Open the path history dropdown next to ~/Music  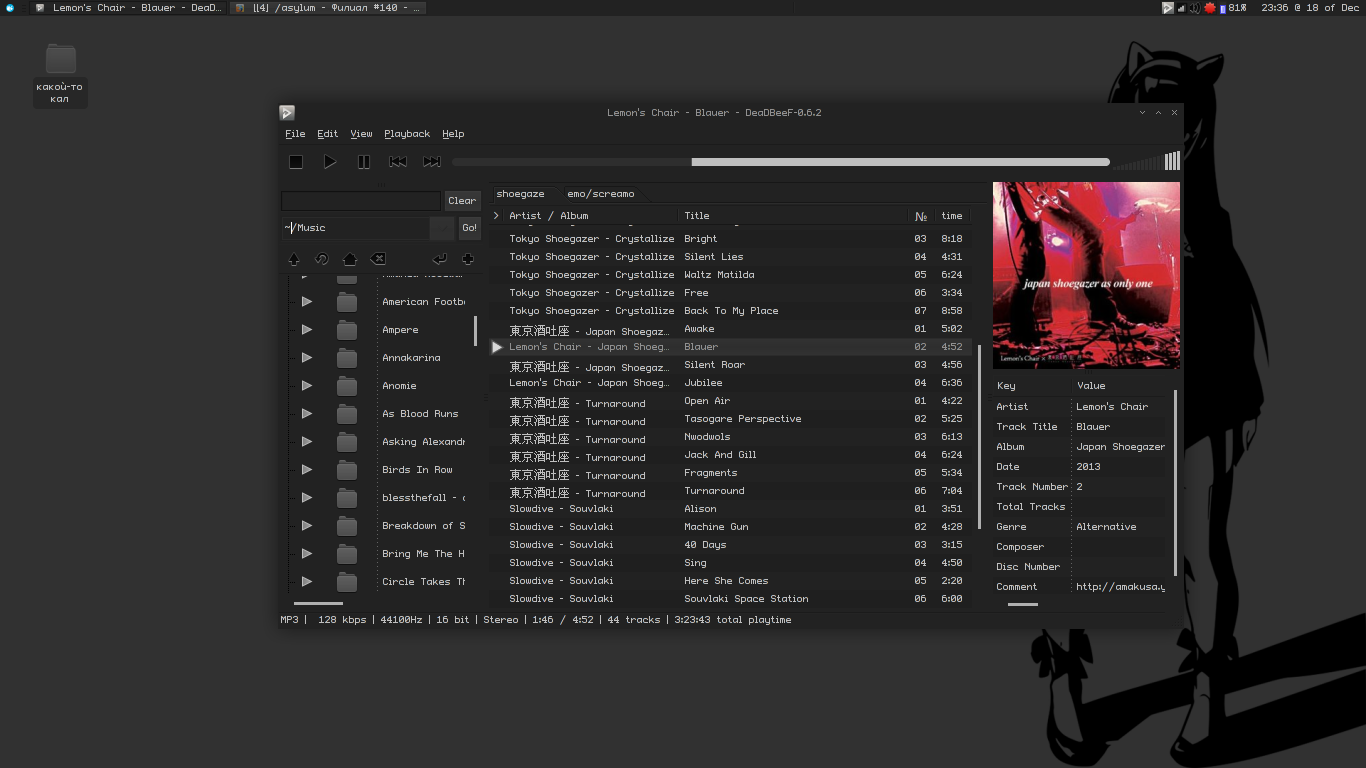[442, 228]
